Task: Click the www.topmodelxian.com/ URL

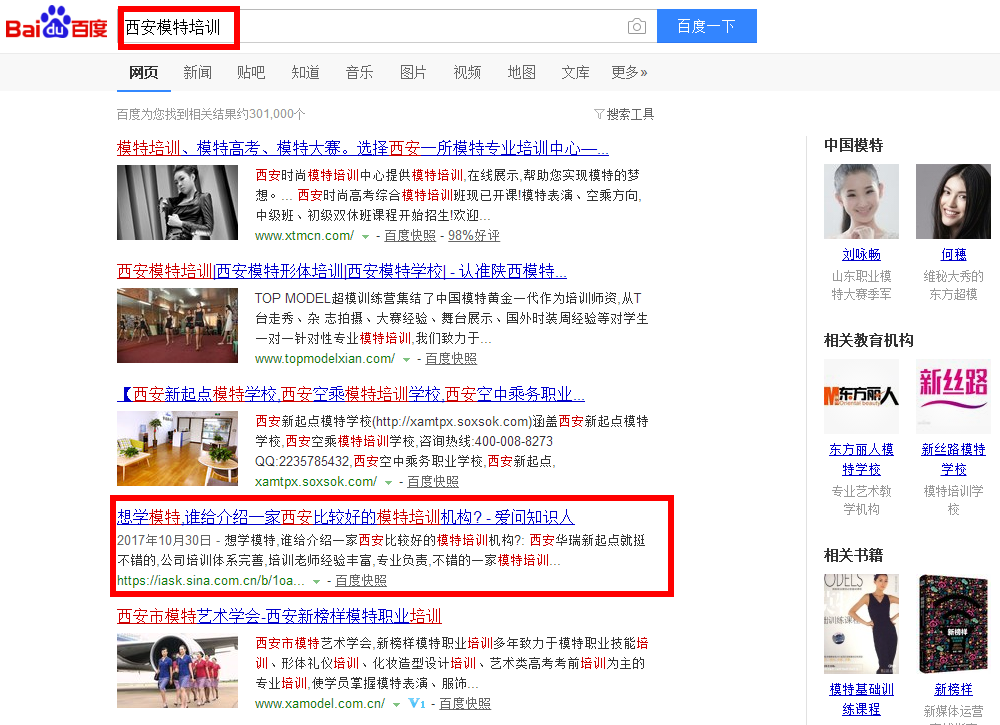Action: (325, 359)
